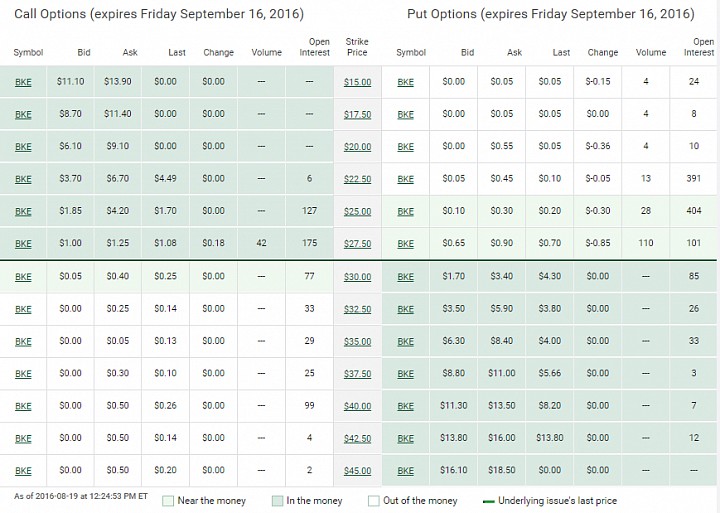Click put volume cell showing 110
Viewport: 720px width, 513px height.
tap(646, 243)
